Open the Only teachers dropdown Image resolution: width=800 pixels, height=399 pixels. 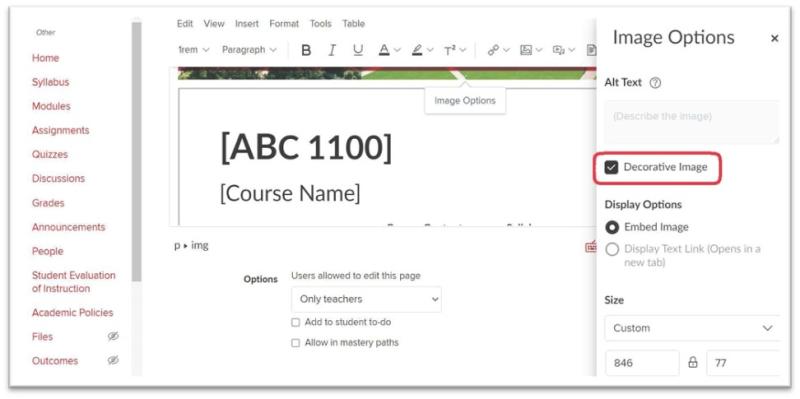pos(366,300)
